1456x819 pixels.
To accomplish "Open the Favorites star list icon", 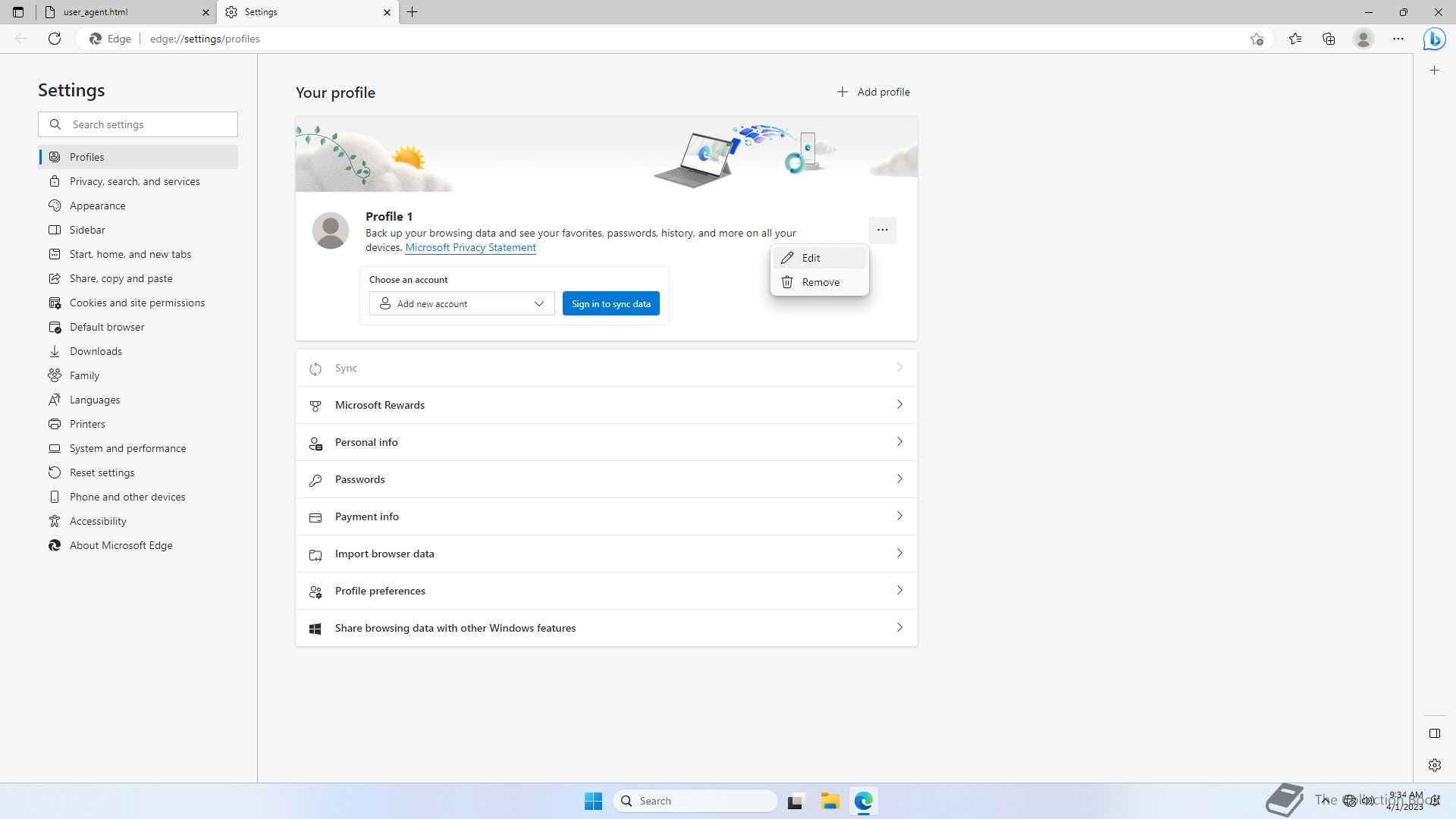I will pos(1295,39).
